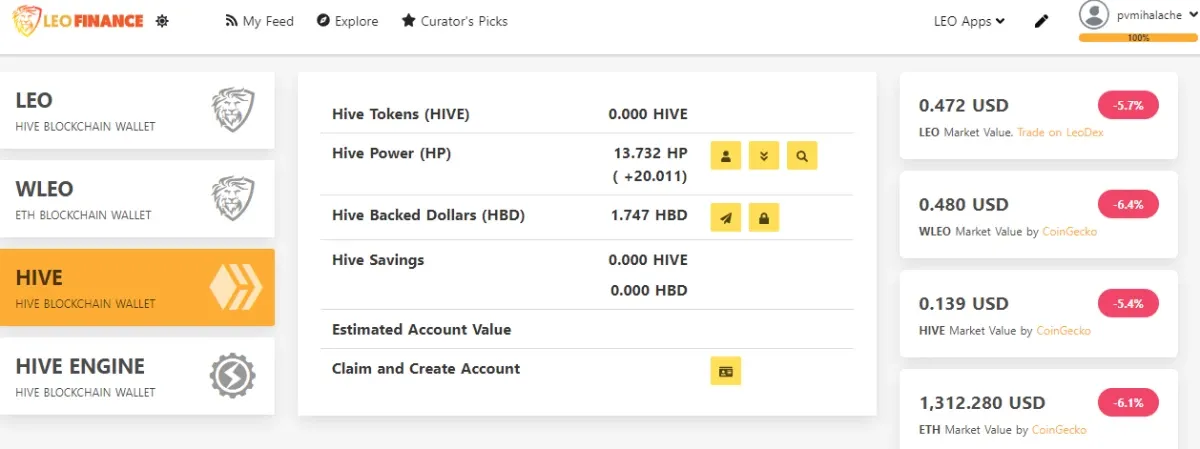The height and width of the screenshot is (449, 1200).
Task: Click the Hive Power double-chevron power down icon
Action: 764,156
